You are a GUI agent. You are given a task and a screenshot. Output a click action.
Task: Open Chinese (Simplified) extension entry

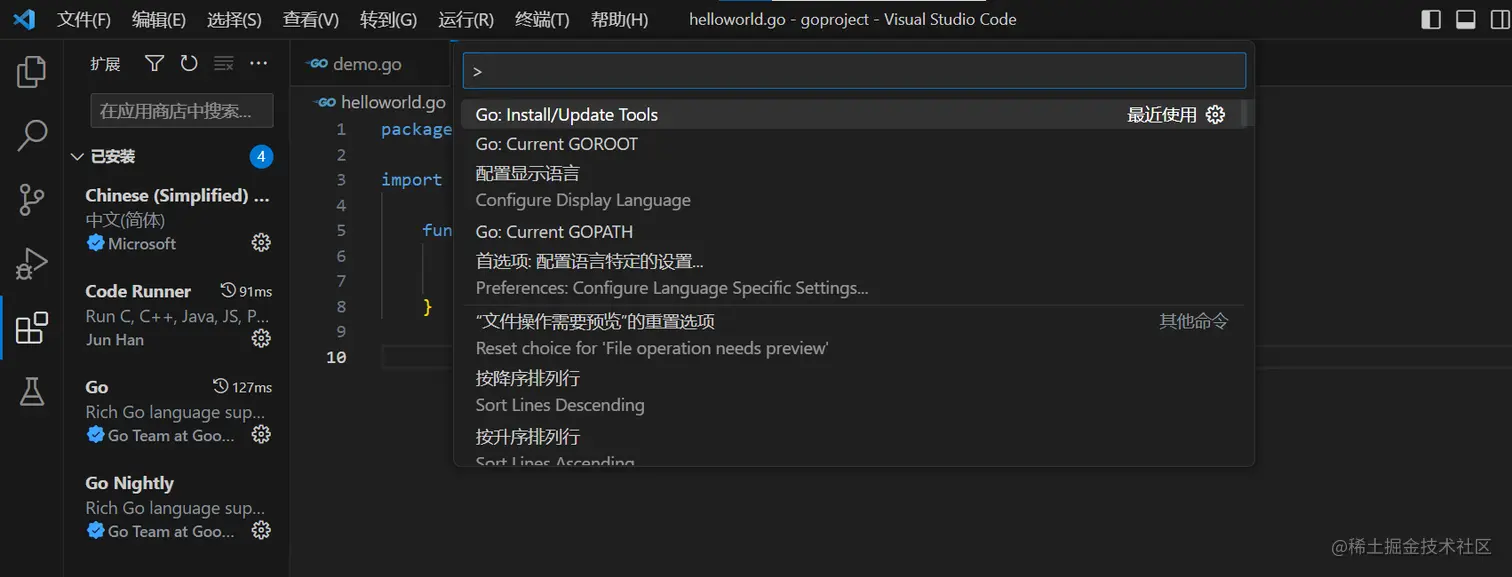pos(178,219)
